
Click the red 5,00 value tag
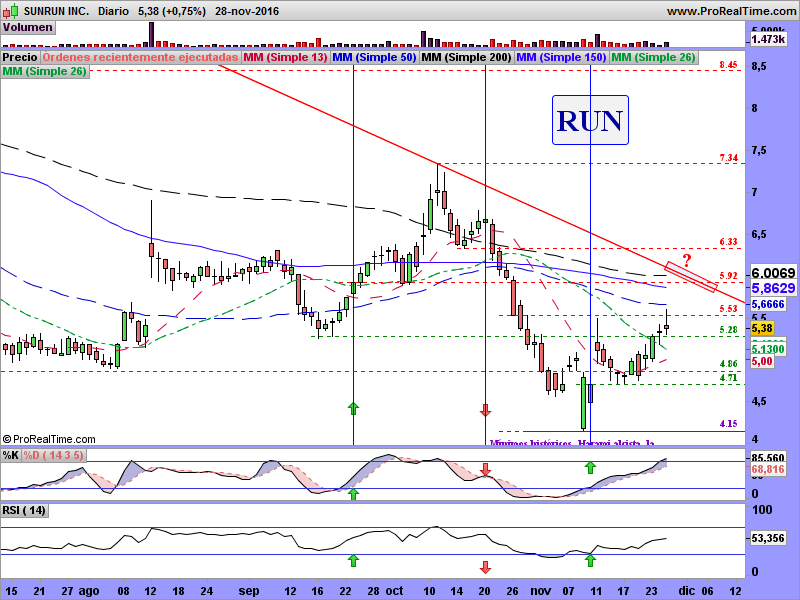coord(762,361)
